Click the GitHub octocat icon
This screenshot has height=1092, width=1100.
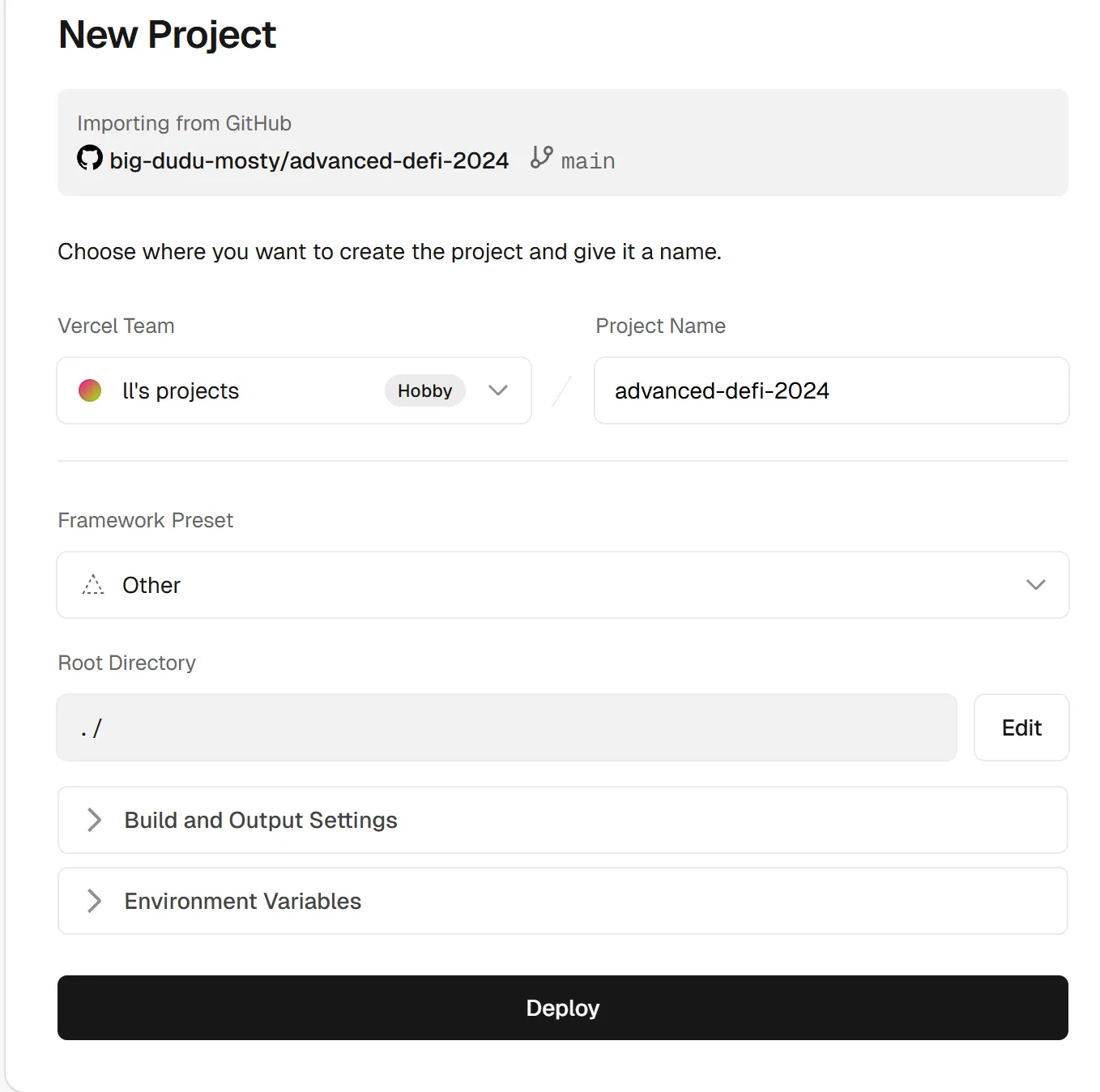(x=90, y=158)
